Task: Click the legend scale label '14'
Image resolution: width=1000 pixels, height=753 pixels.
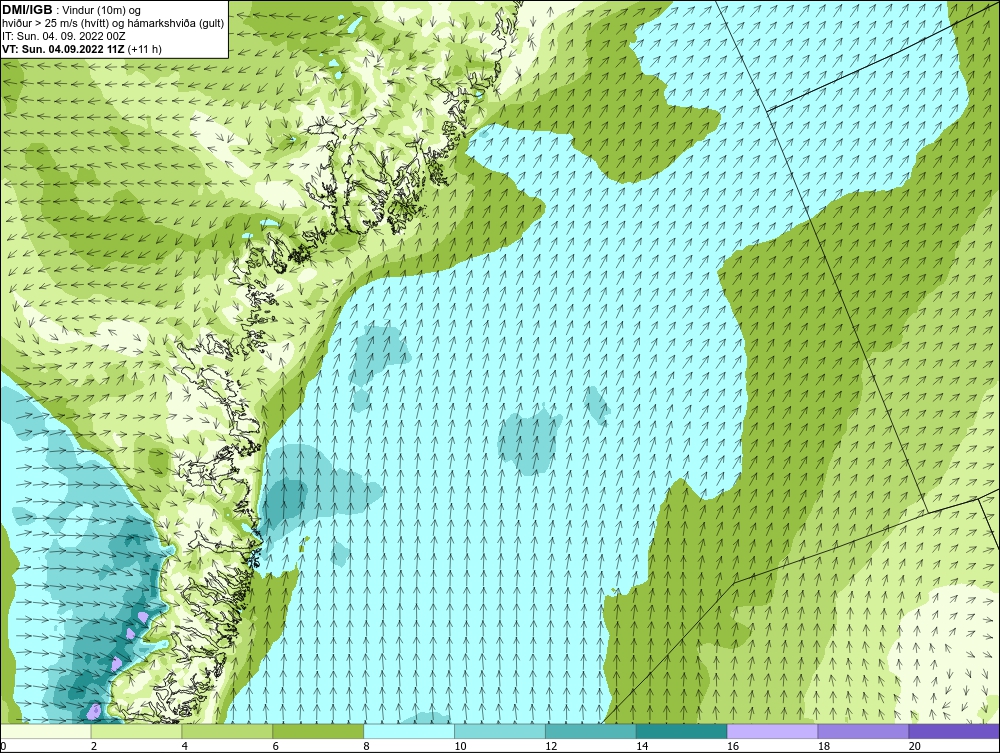Action: (642, 746)
